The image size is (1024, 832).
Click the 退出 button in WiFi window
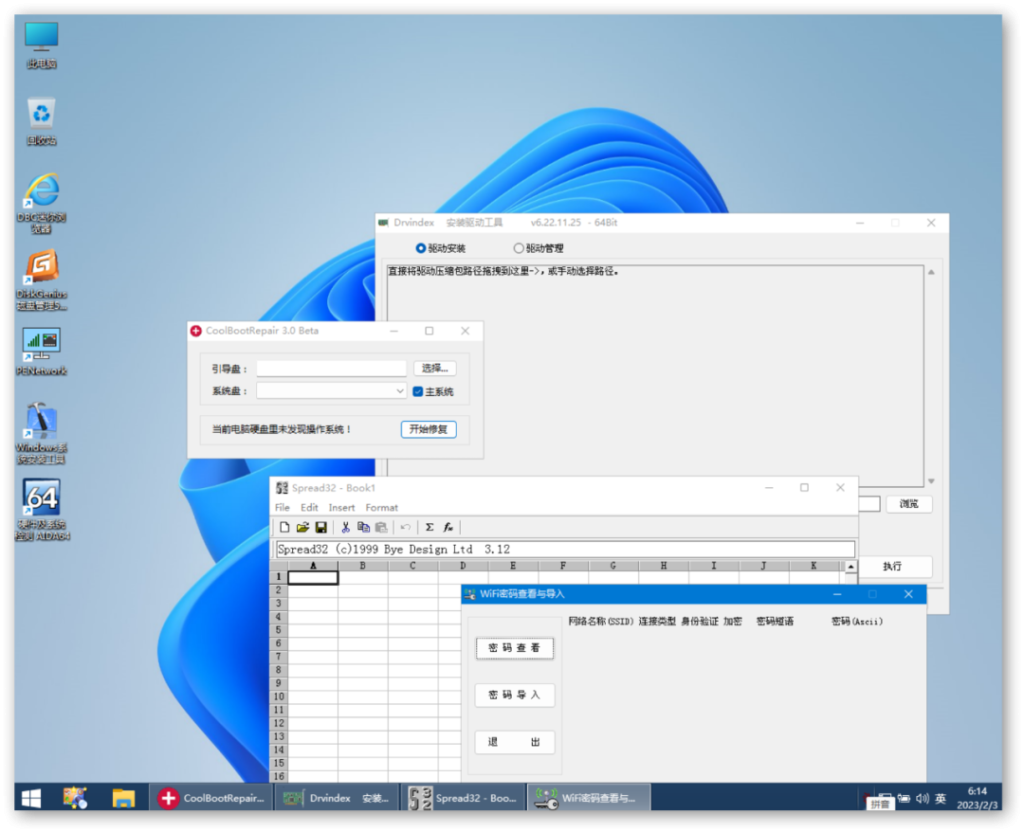(515, 742)
